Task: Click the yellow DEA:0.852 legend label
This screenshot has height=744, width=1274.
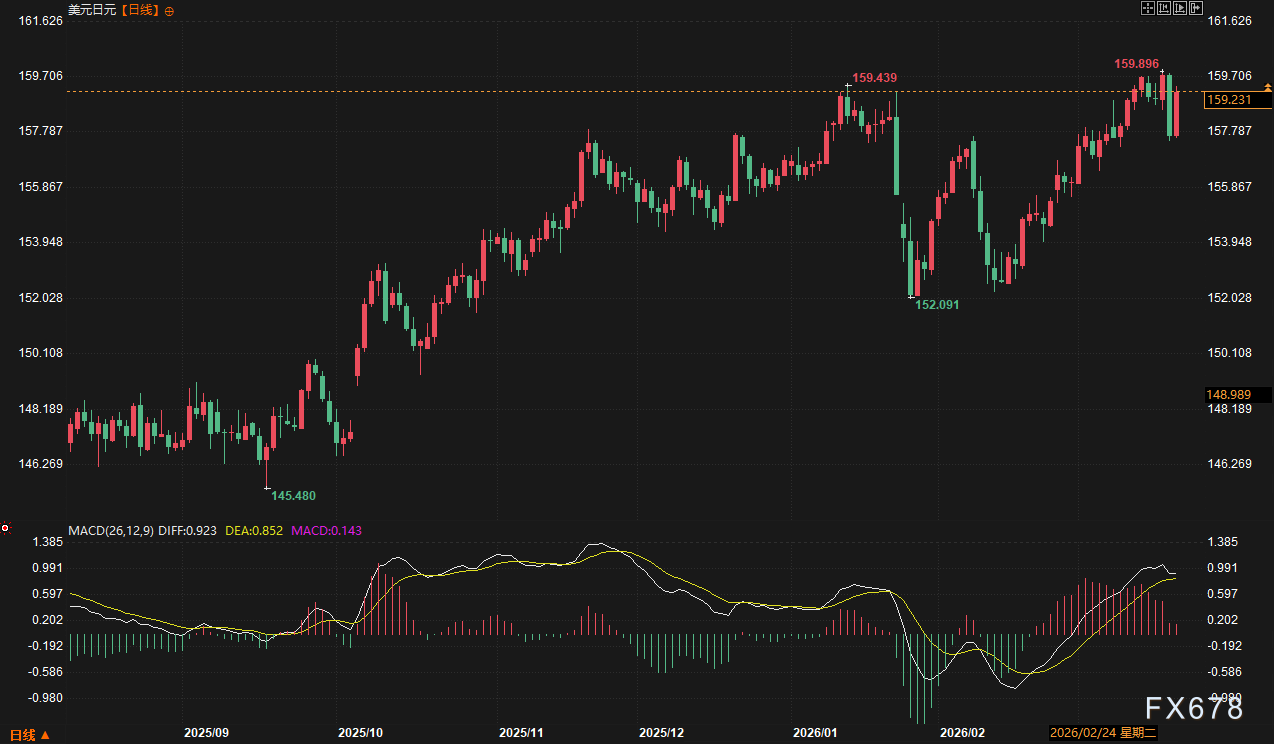Action: click(254, 529)
